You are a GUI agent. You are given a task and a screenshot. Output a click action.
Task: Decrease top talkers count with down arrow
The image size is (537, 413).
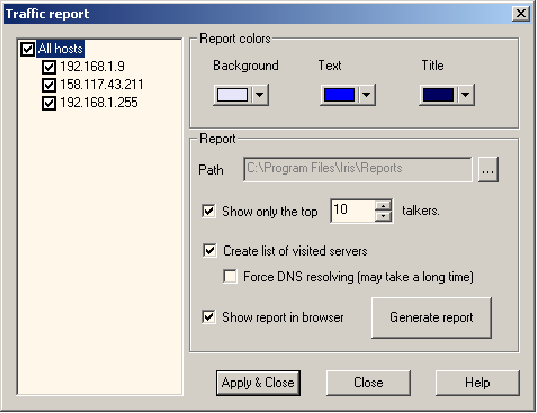pyautogui.click(x=383, y=216)
